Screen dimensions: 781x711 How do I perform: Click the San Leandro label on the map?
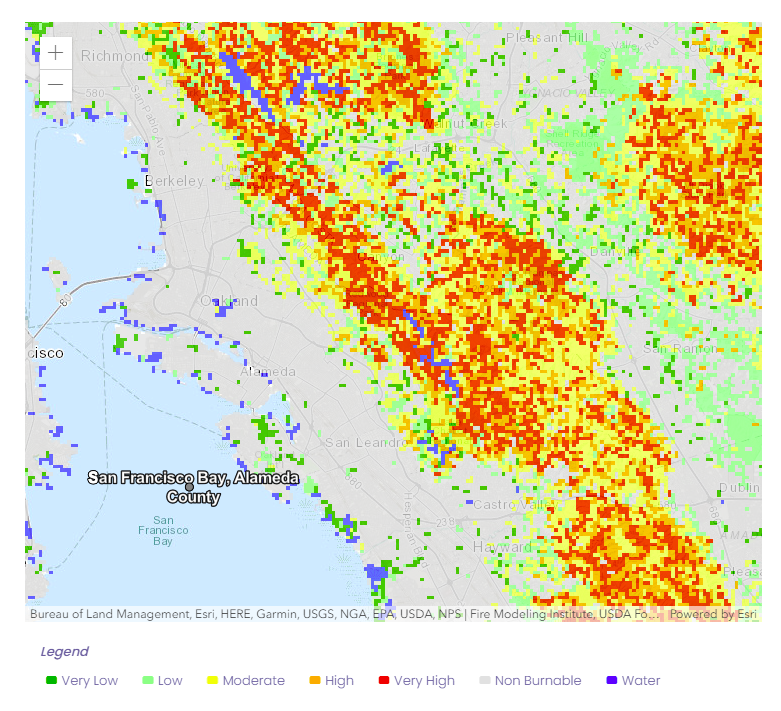coord(367,442)
